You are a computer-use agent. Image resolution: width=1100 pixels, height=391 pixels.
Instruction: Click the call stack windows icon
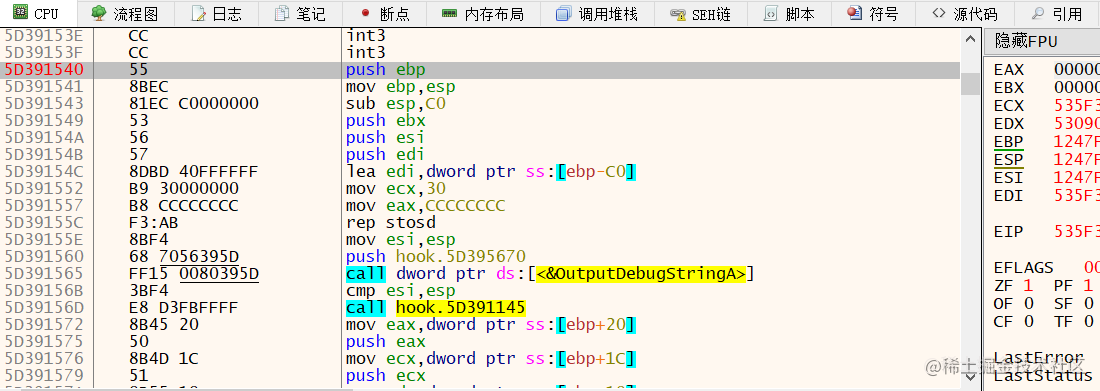point(563,13)
